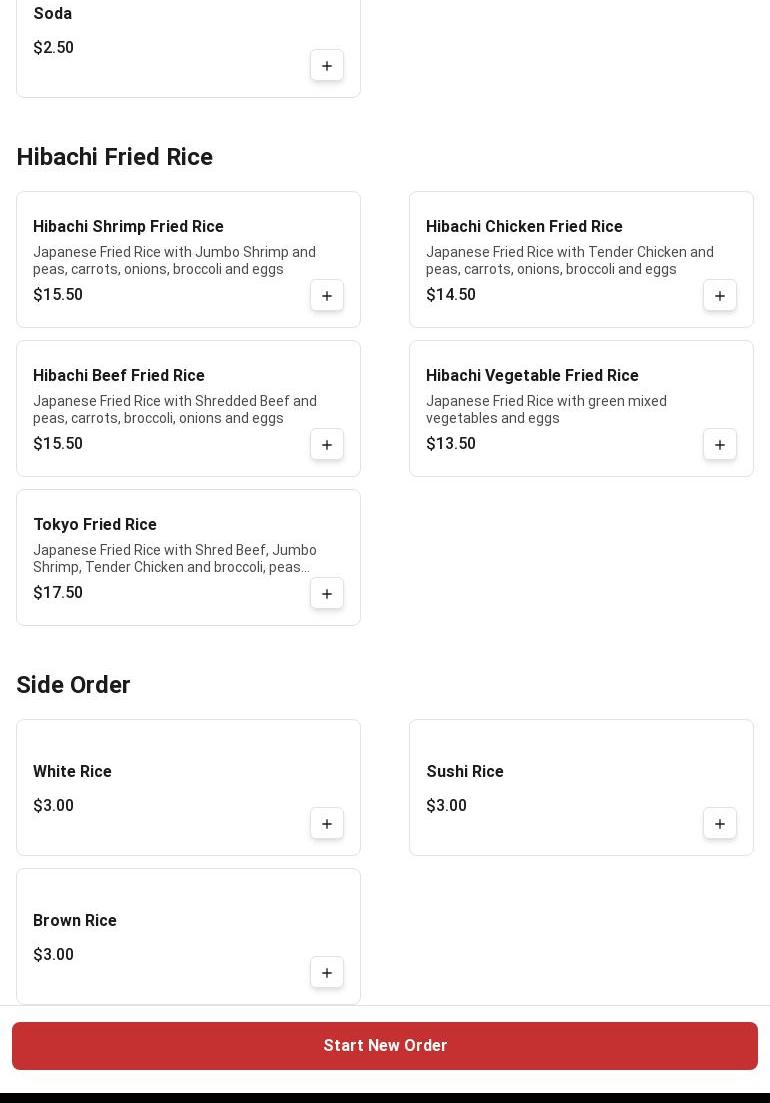Click the Start New Order button

coord(385,1046)
